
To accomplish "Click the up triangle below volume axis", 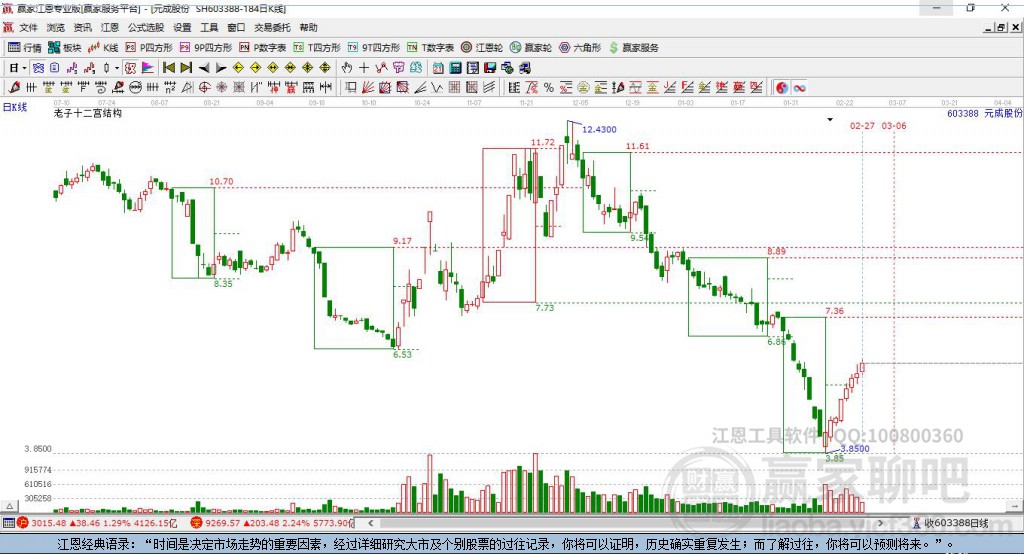I will tap(9, 506).
